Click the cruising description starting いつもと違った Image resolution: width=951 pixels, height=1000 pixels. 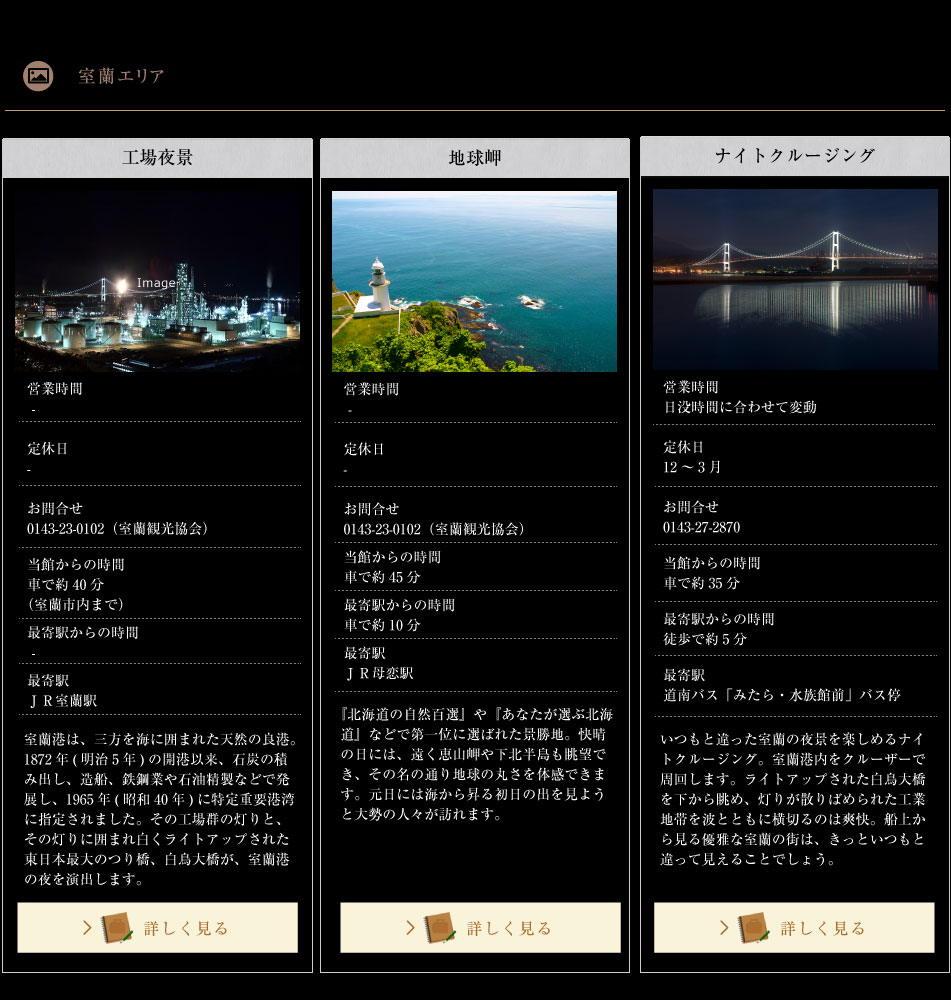(793, 799)
